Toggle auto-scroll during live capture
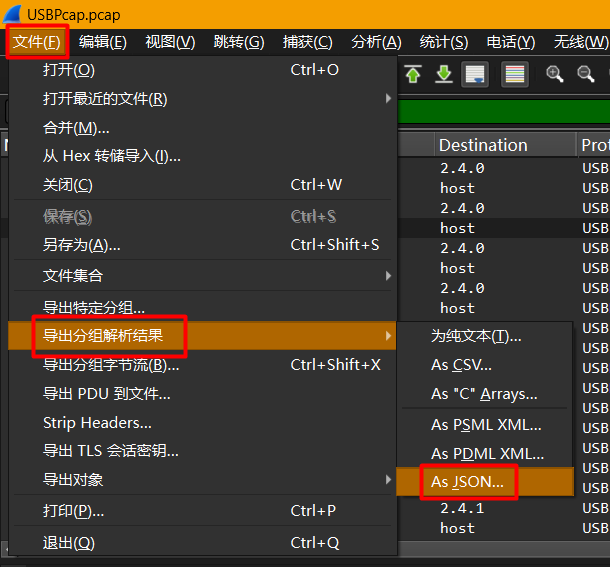Screen dimensions: 610x567 475,74
